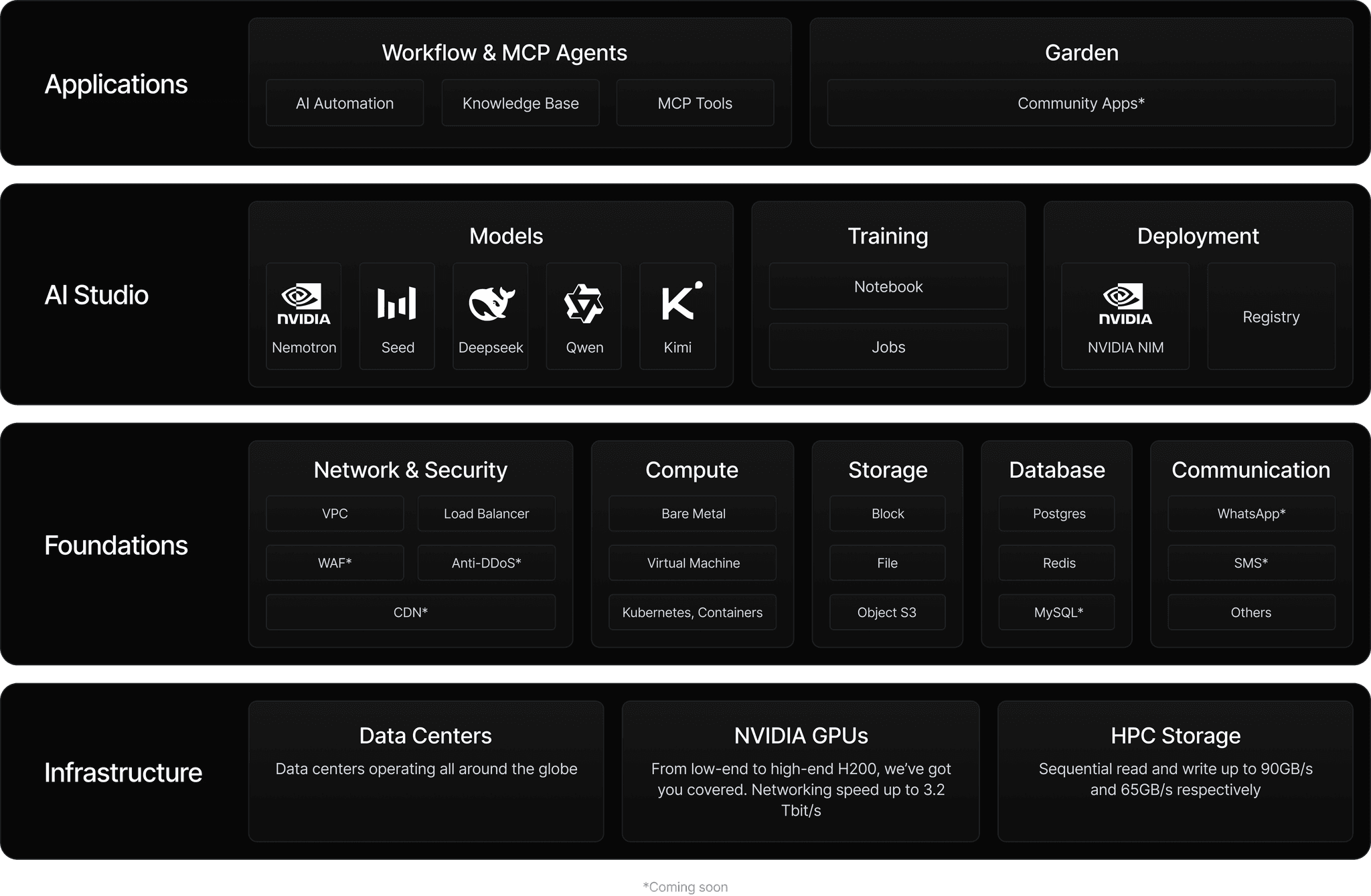The image size is (1371, 896).
Task: Select WhatsApp under Communication
Action: (x=1251, y=513)
